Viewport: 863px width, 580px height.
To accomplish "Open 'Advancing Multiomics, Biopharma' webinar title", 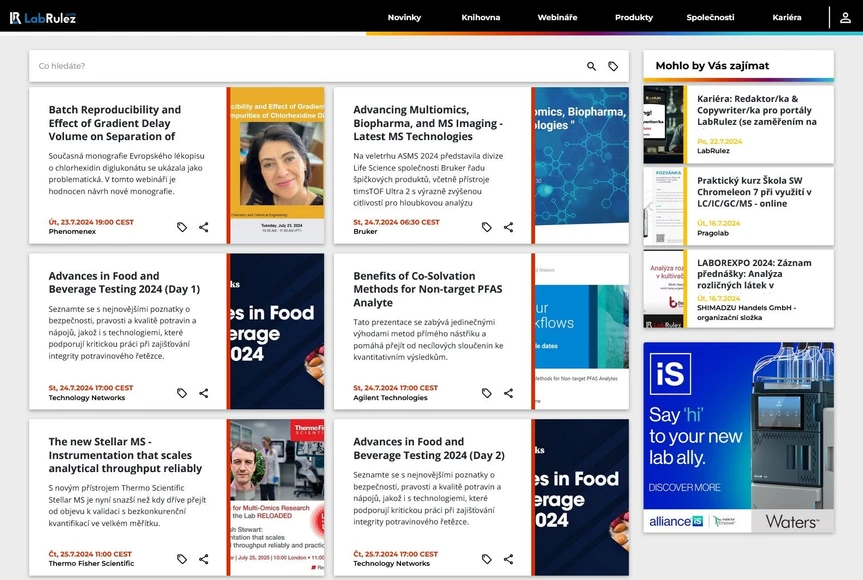I will tap(428, 123).
